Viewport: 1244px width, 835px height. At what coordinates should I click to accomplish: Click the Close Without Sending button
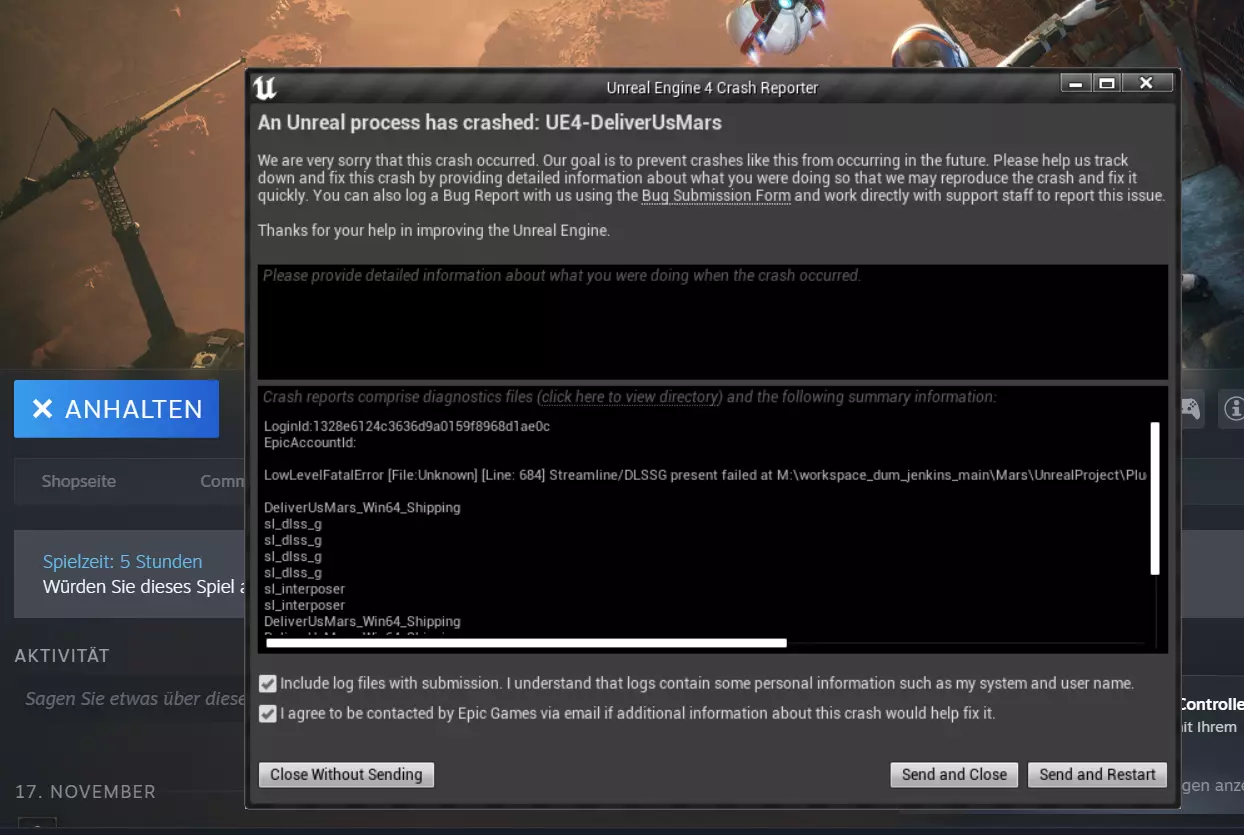pos(346,774)
